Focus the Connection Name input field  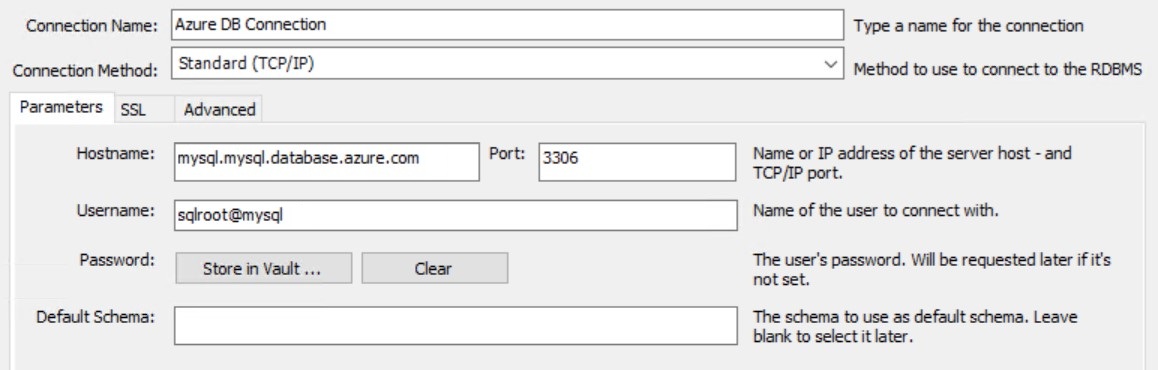click(507, 25)
